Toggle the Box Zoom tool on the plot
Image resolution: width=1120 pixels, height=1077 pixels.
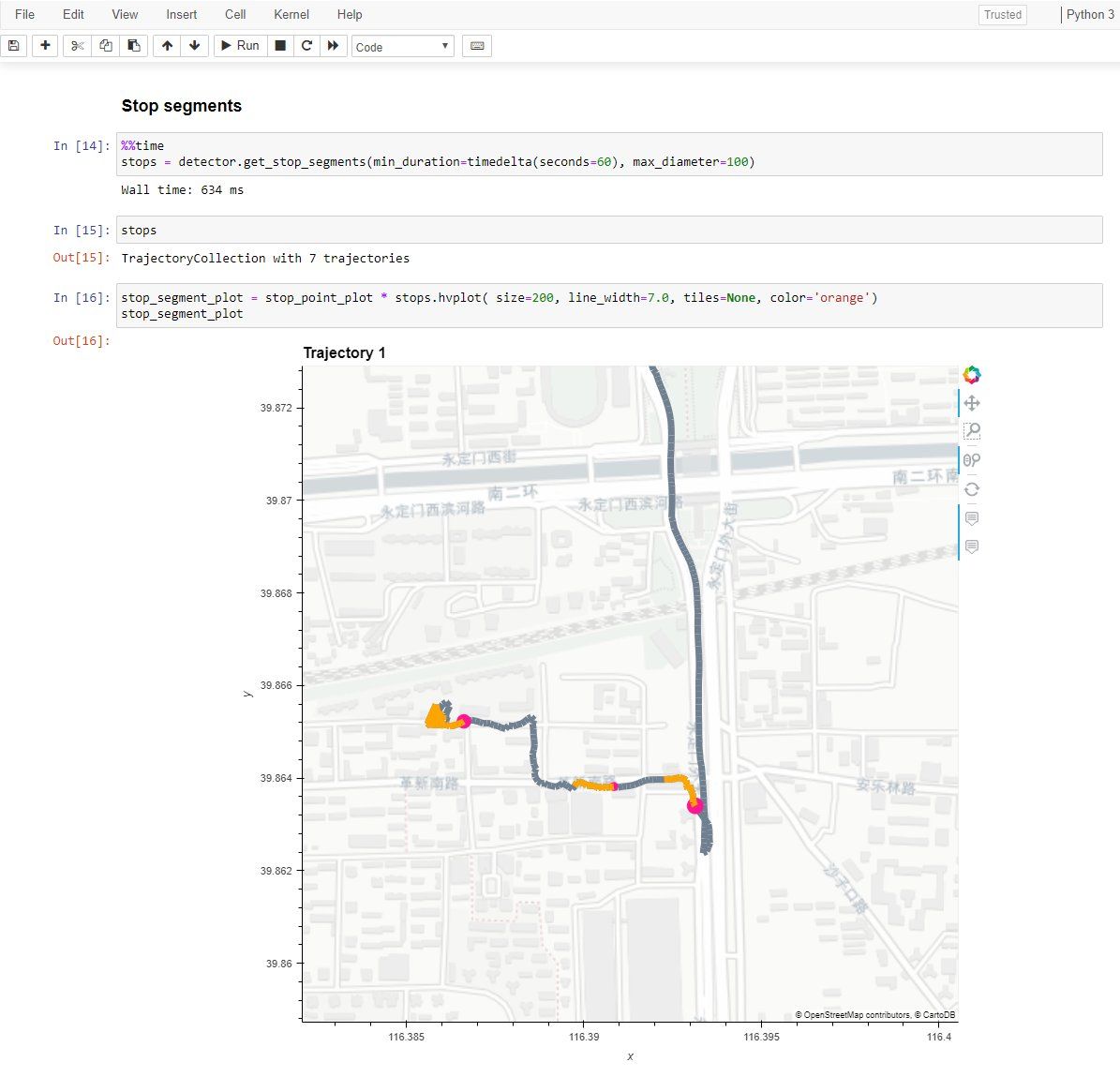pyautogui.click(x=972, y=431)
